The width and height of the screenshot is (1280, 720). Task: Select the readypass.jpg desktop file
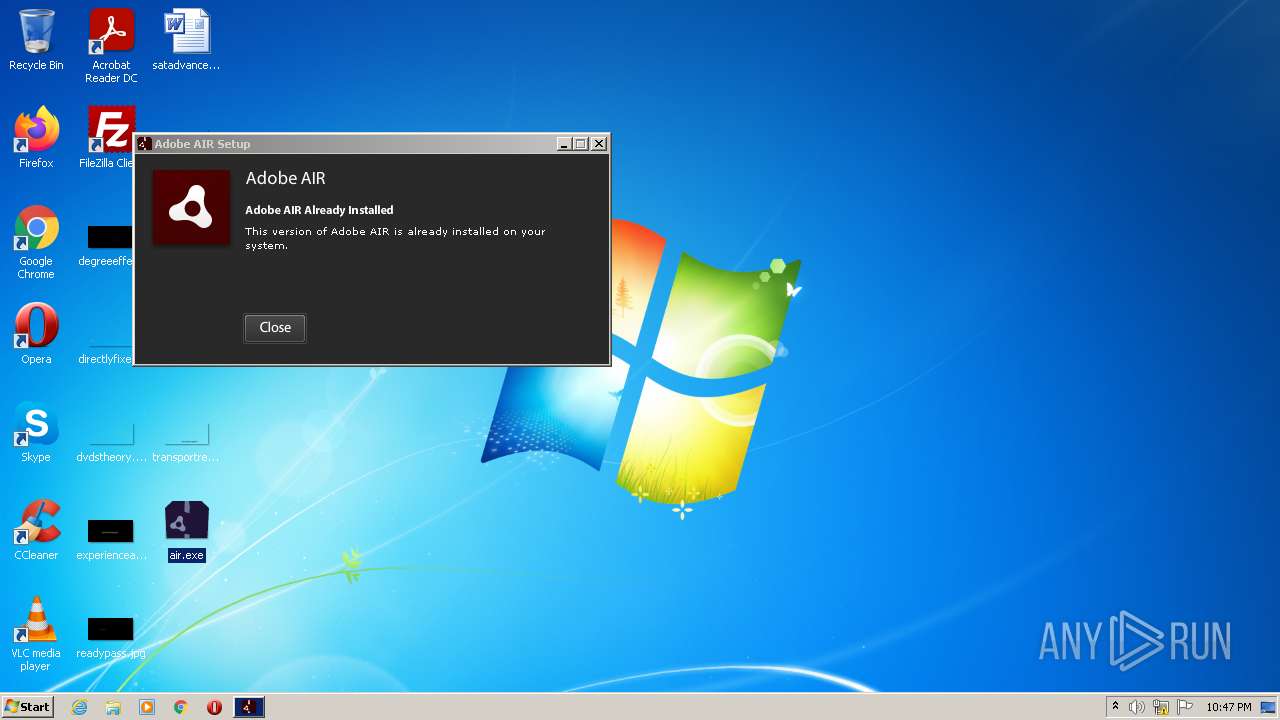coord(110,638)
